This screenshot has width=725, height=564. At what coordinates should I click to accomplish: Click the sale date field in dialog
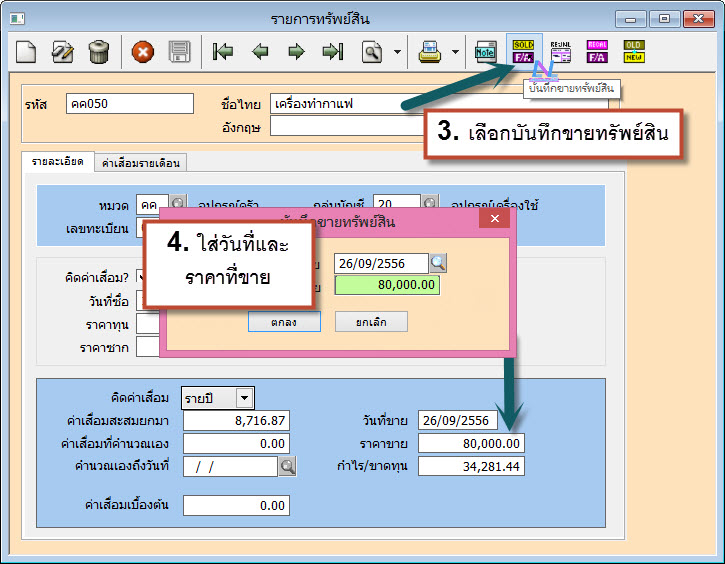click(381, 264)
